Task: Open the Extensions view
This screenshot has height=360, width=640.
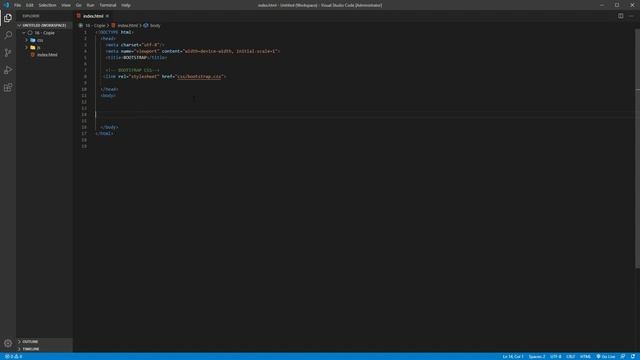Action: pos(8,88)
